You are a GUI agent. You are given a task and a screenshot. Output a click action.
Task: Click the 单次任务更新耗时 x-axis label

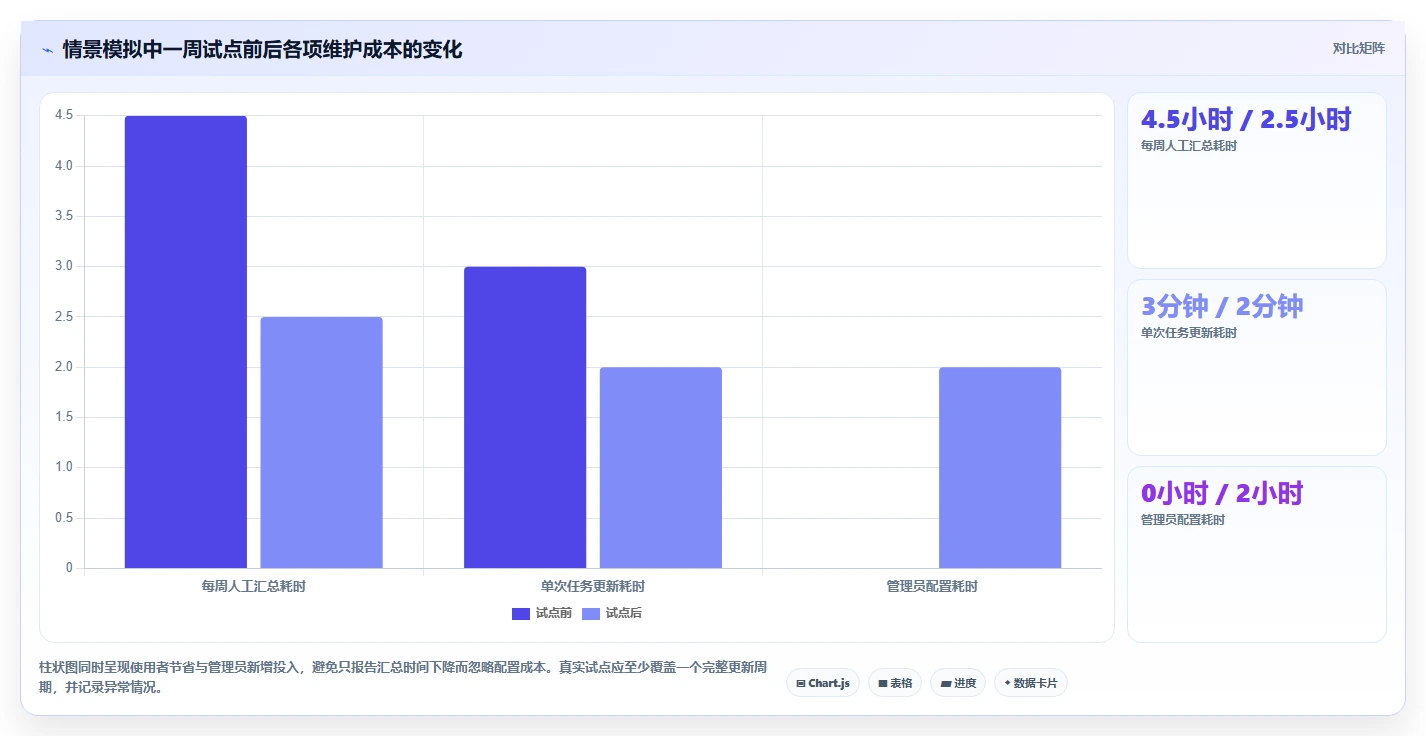click(x=593, y=587)
